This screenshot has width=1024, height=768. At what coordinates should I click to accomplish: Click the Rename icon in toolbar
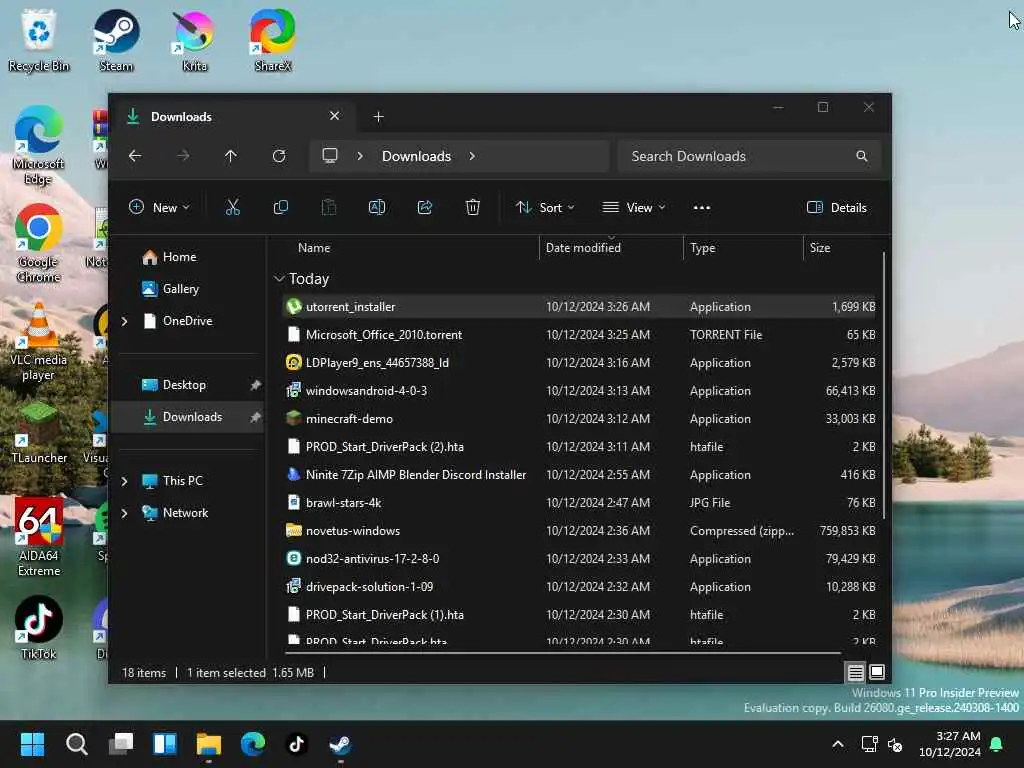[377, 208]
